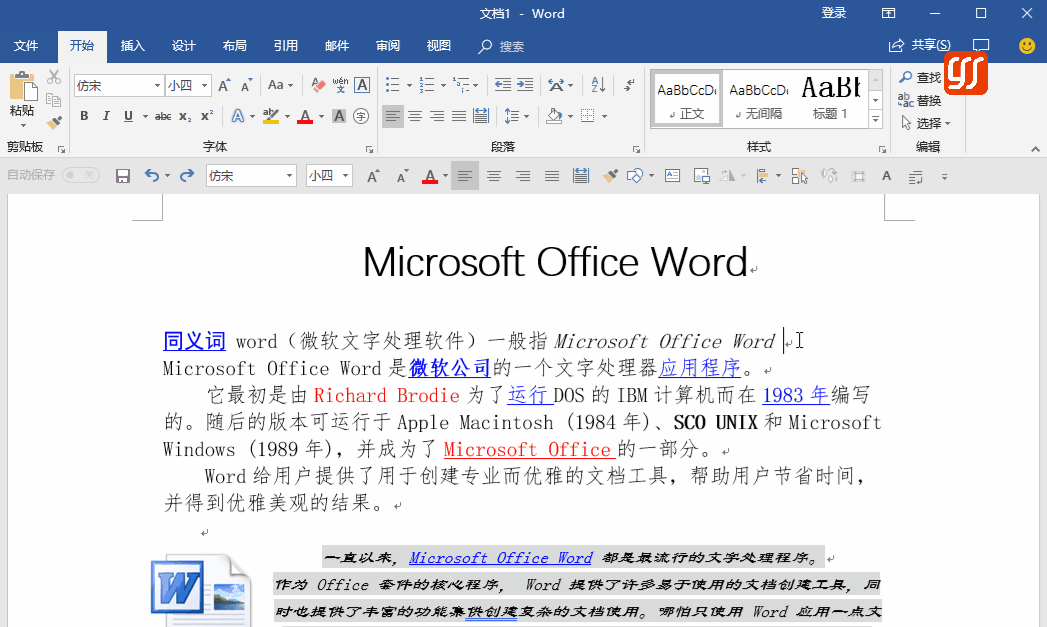Click the Format Painter brush icon
The width and height of the screenshot is (1047, 627).
pos(54,122)
